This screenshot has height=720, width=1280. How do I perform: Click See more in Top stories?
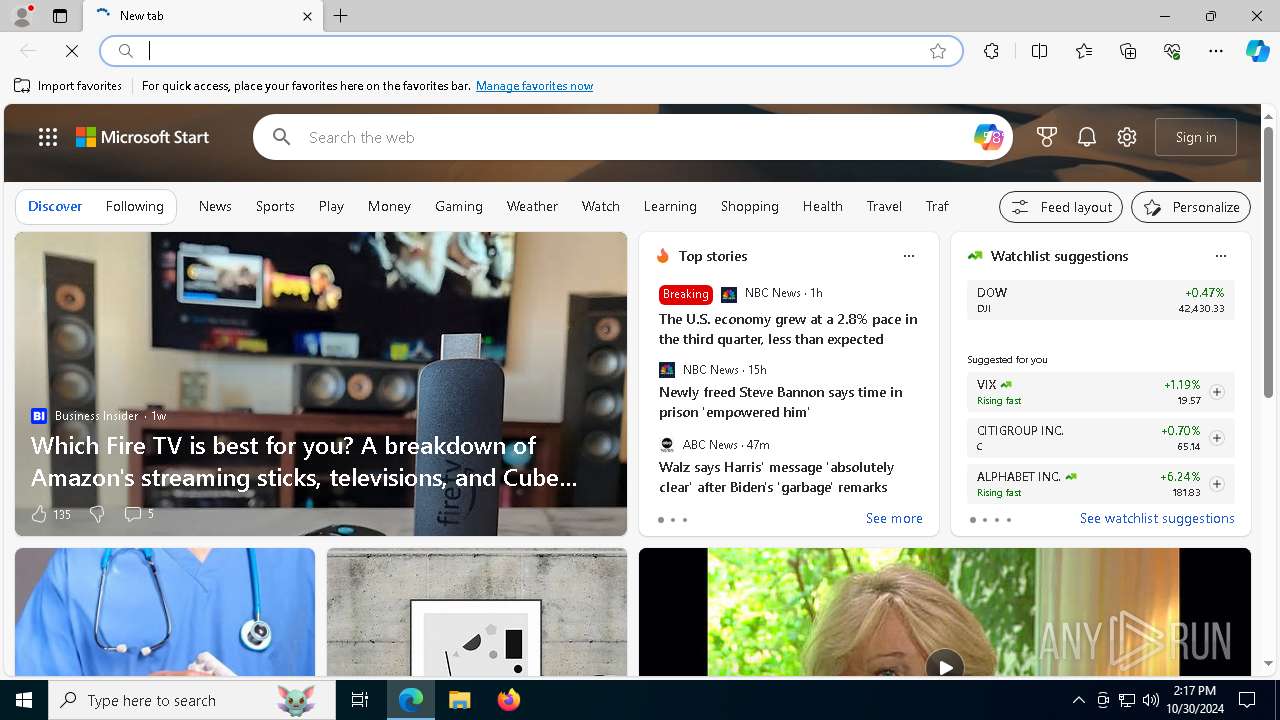[894, 518]
